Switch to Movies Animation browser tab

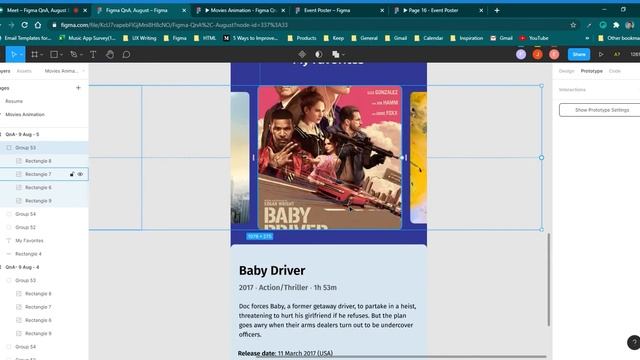240,10
